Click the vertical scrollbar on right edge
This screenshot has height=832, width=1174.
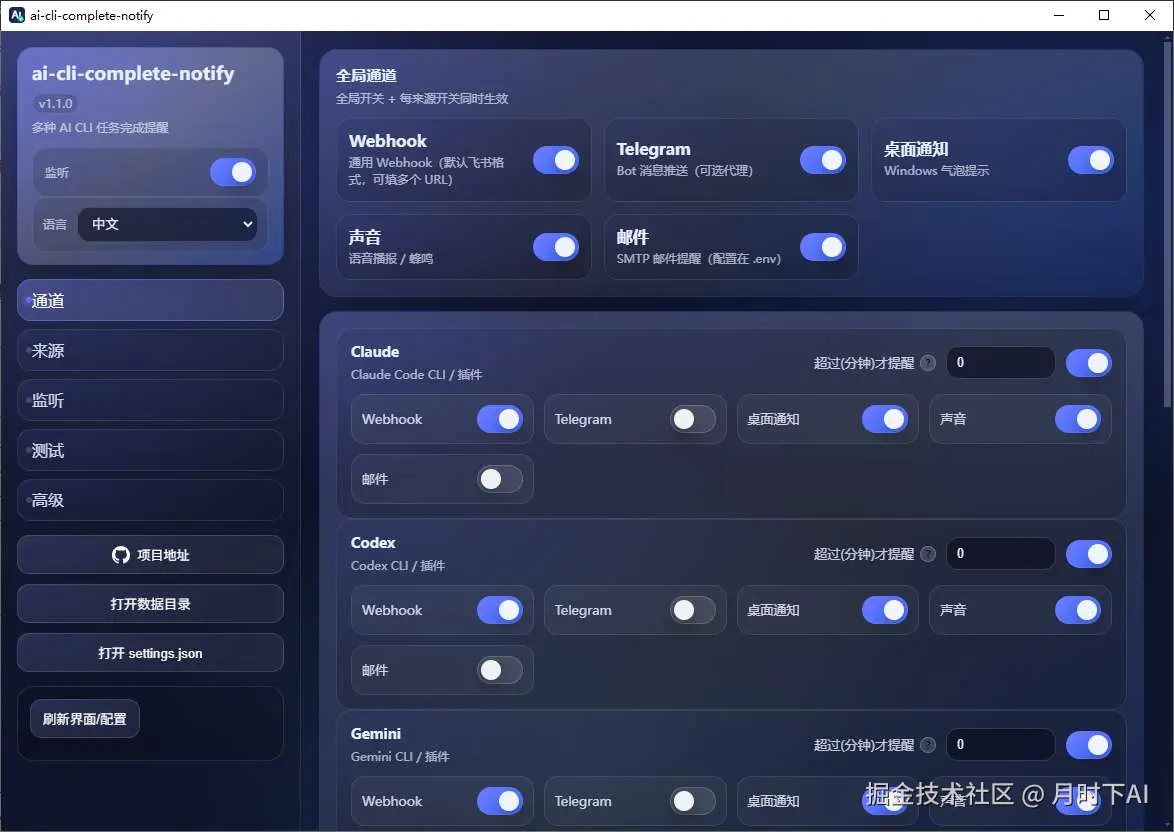click(1168, 225)
